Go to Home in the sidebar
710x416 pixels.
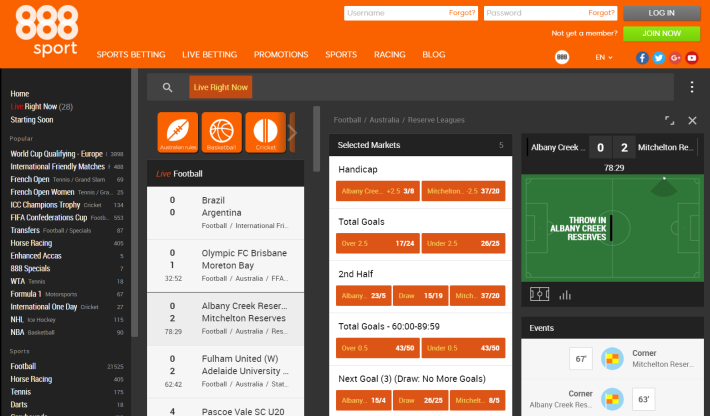pyautogui.click(x=20, y=94)
